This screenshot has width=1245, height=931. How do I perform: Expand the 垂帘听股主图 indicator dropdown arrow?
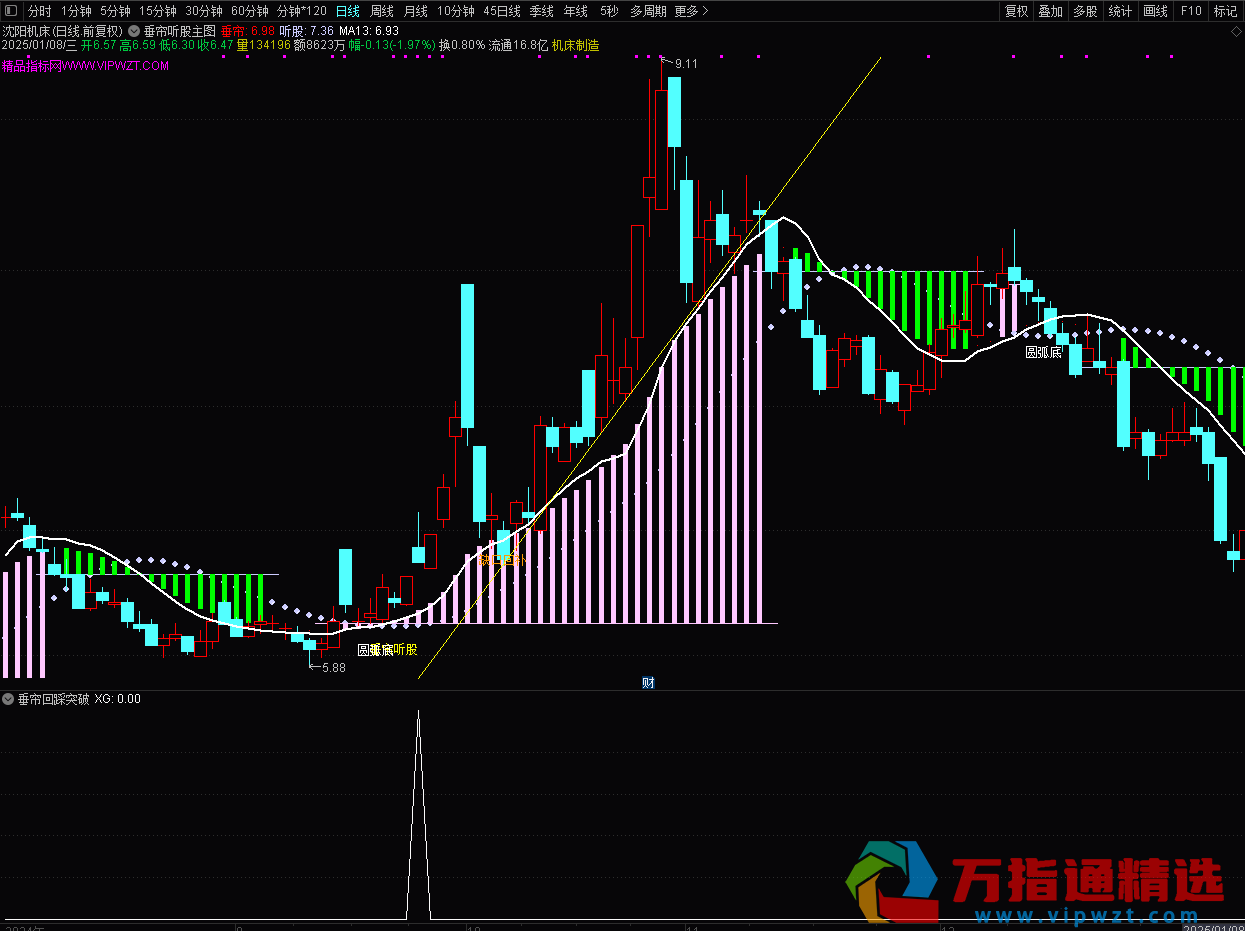pyautogui.click(x=134, y=31)
